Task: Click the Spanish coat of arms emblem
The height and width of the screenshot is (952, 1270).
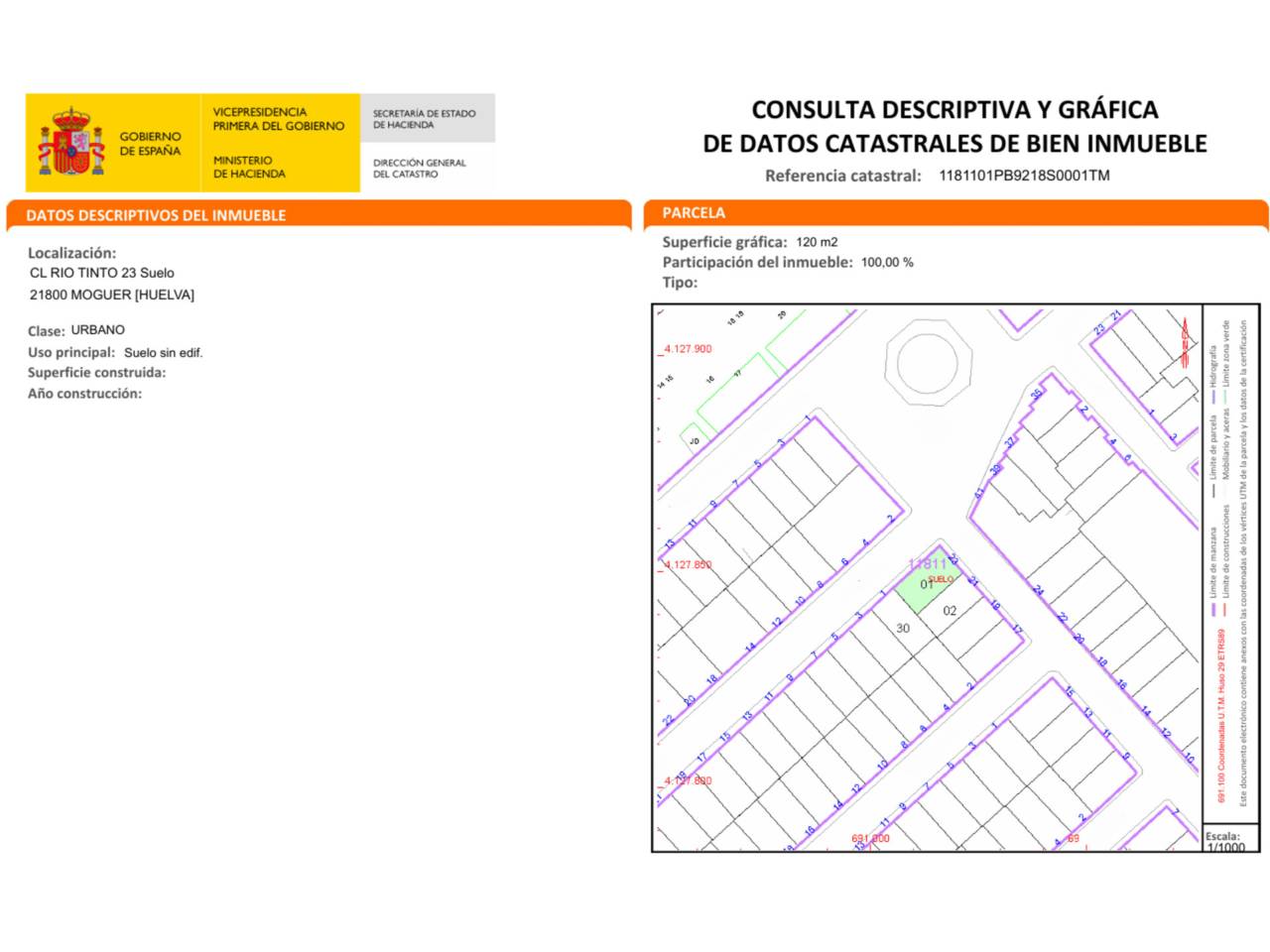Action: tap(71, 144)
